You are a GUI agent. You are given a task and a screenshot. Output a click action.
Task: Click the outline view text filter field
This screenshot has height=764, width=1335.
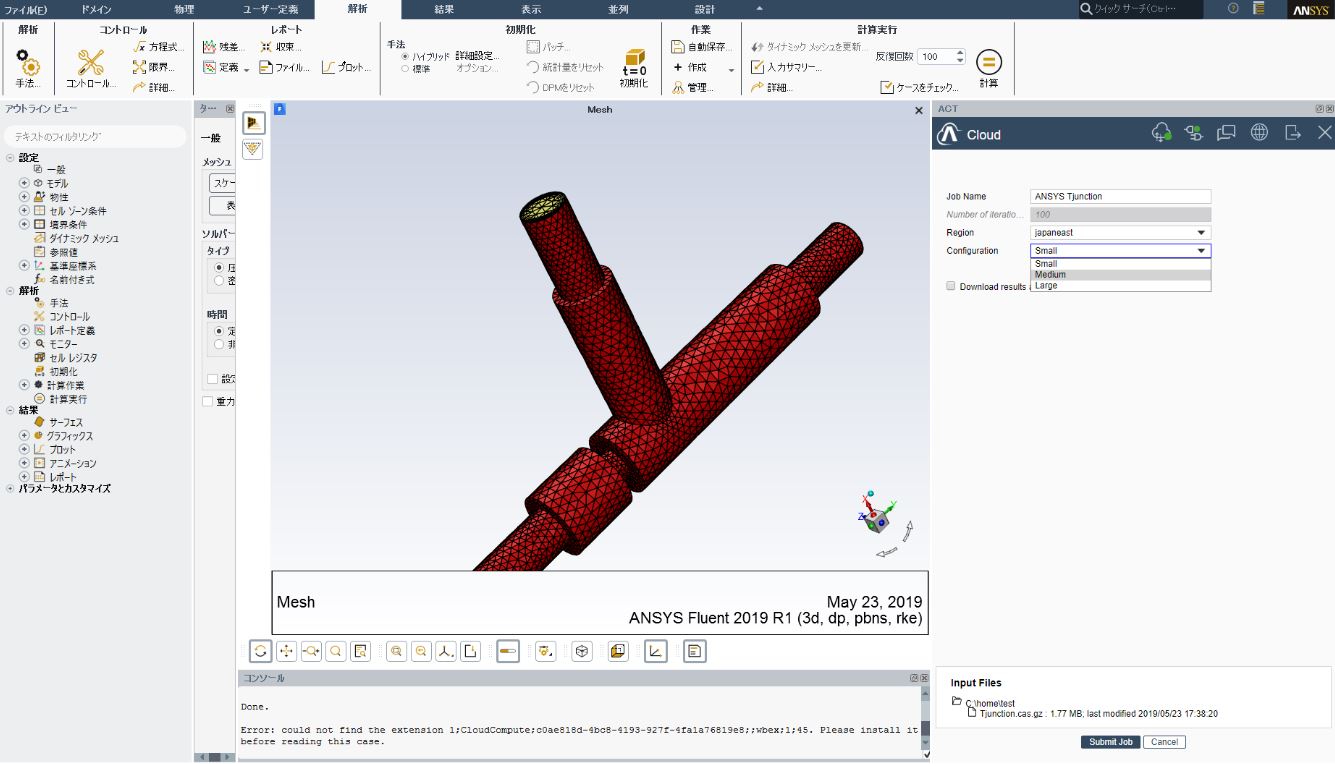click(95, 136)
